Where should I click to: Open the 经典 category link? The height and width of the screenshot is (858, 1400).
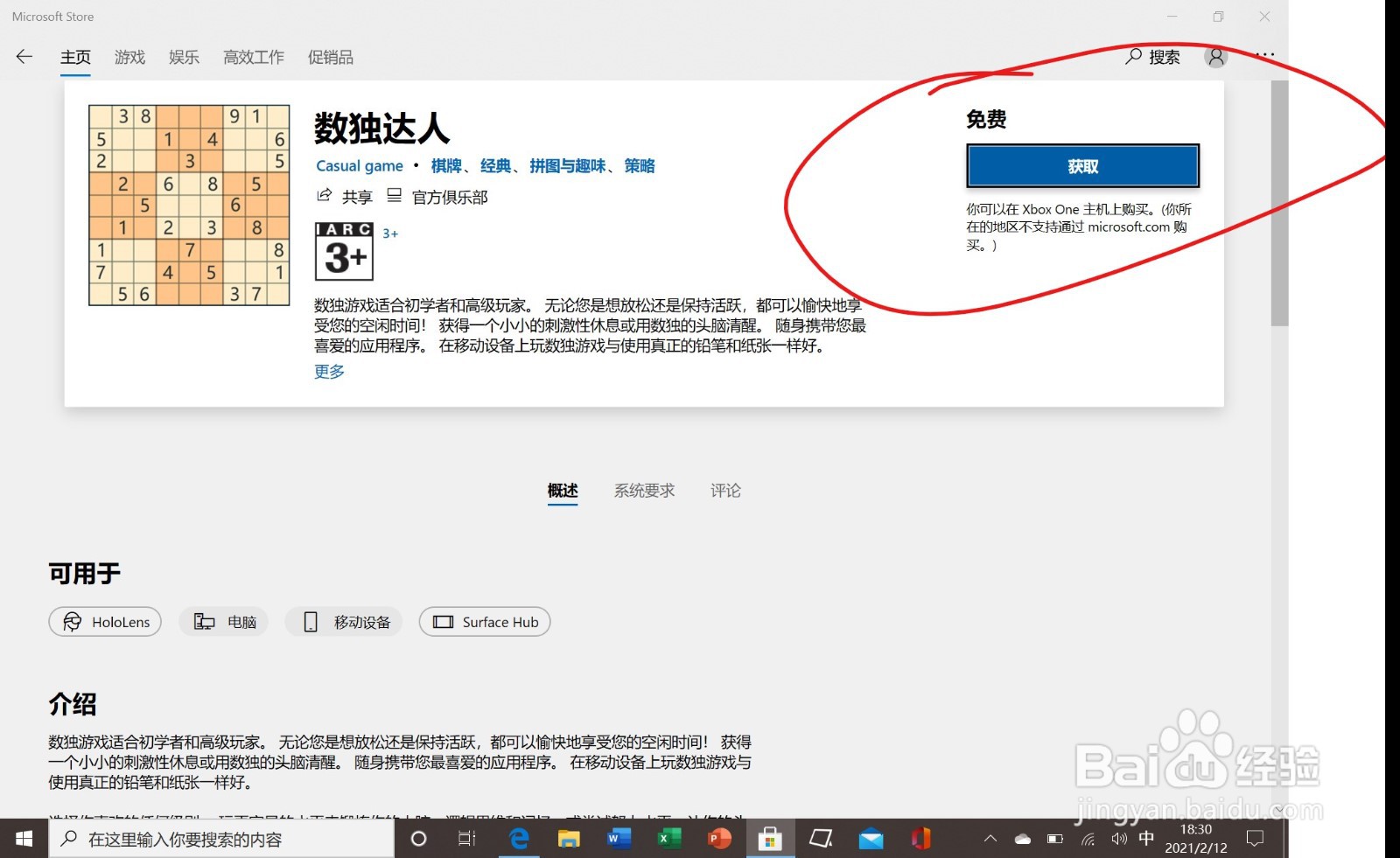495,166
